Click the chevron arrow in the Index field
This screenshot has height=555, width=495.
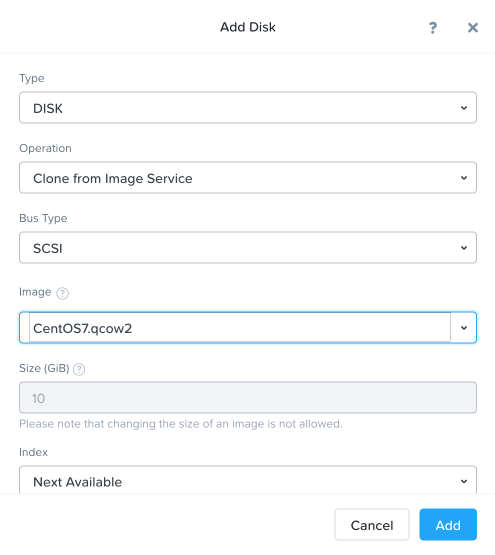point(464,481)
